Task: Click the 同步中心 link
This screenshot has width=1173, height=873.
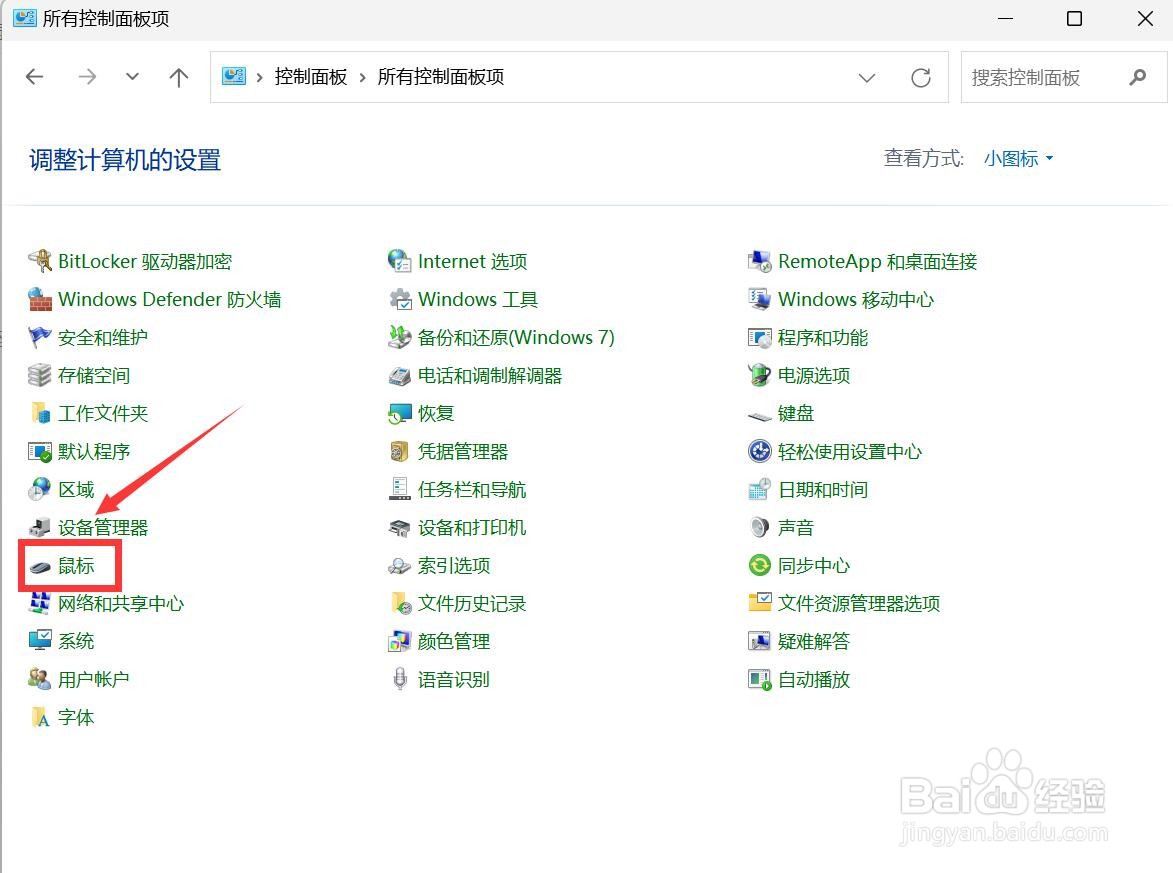Action: pos(814,566)
